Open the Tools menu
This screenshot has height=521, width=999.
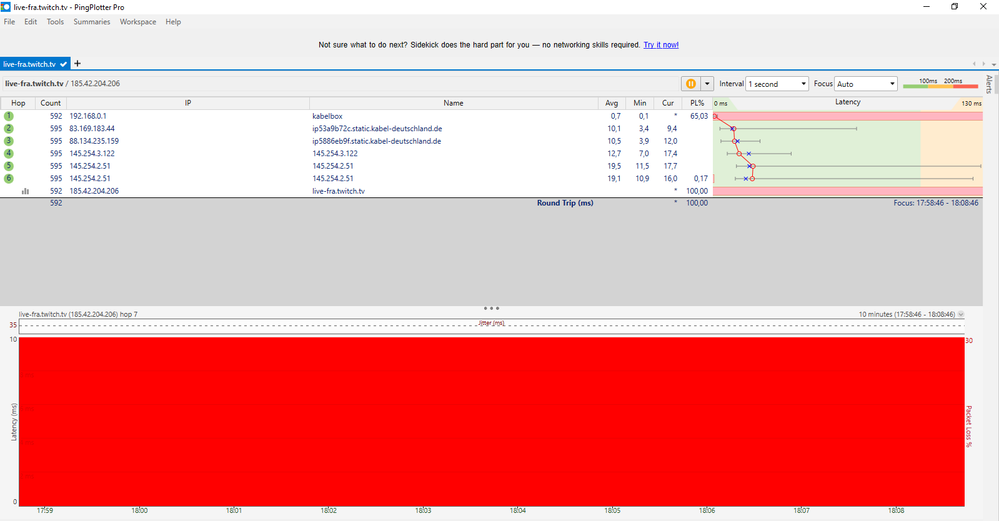click(55, 22)
